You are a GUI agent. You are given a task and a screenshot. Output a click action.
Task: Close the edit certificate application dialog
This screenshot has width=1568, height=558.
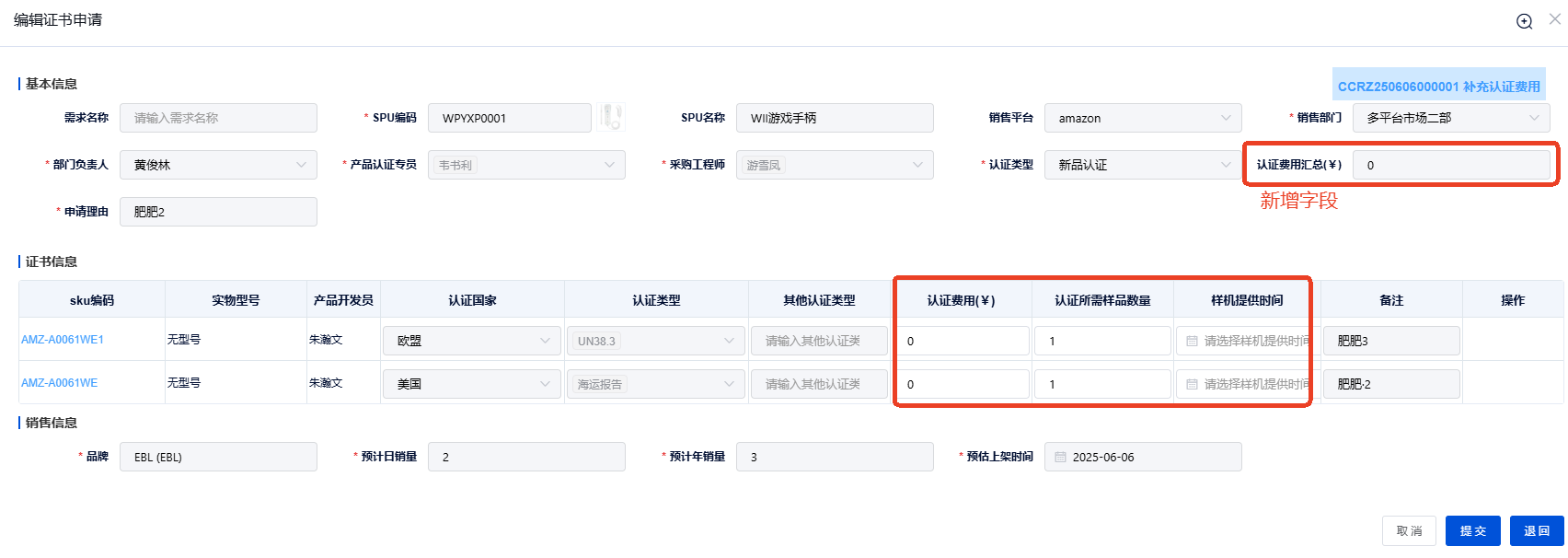1554,19
